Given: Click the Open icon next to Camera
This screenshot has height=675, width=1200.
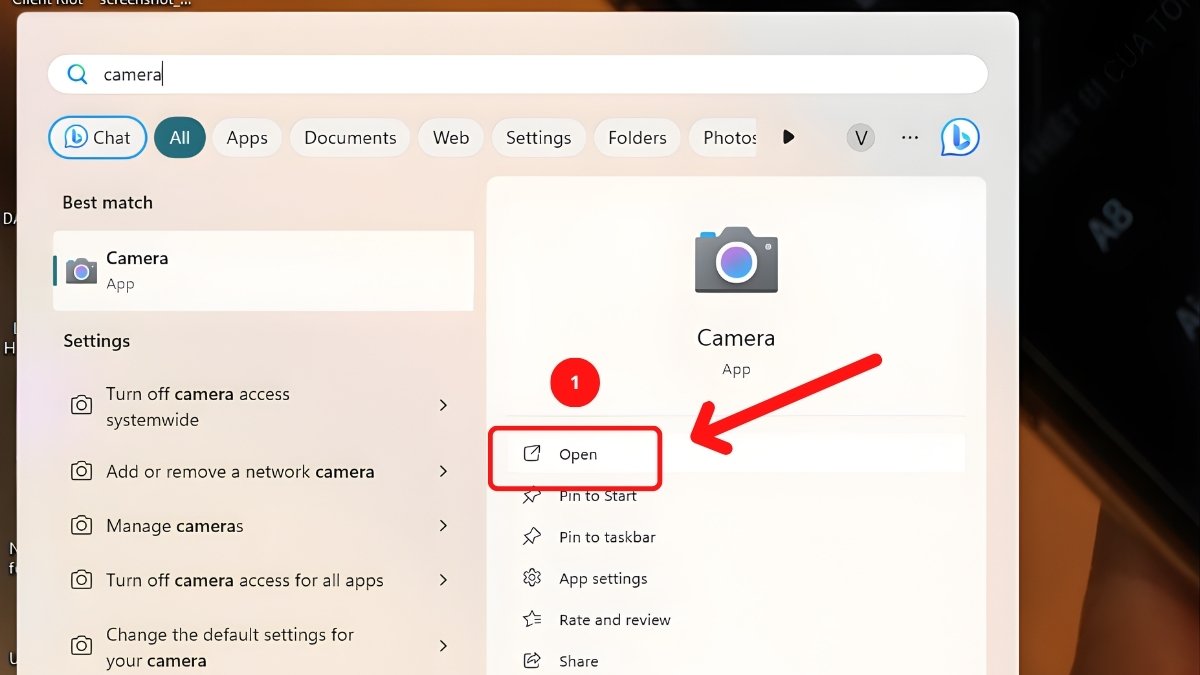Looking at the screenshot, I should [532, 454].
